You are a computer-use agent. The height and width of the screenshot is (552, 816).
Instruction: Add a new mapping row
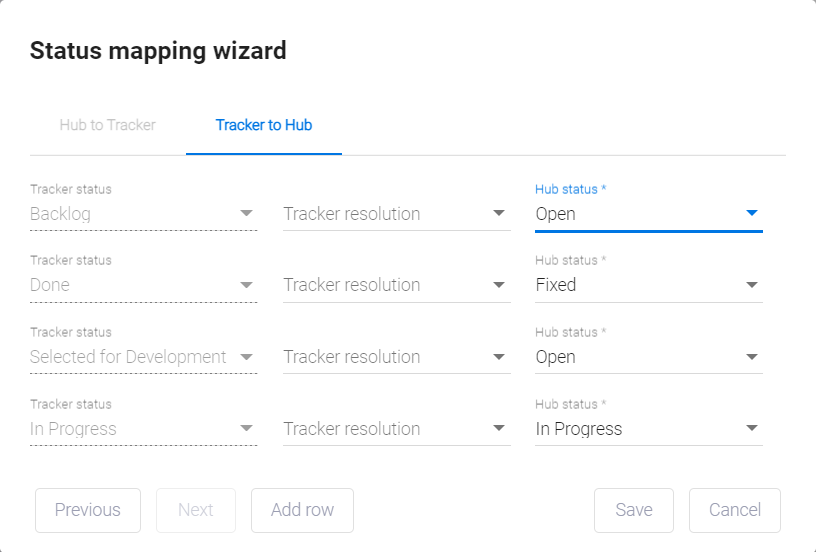click(302, 510)
